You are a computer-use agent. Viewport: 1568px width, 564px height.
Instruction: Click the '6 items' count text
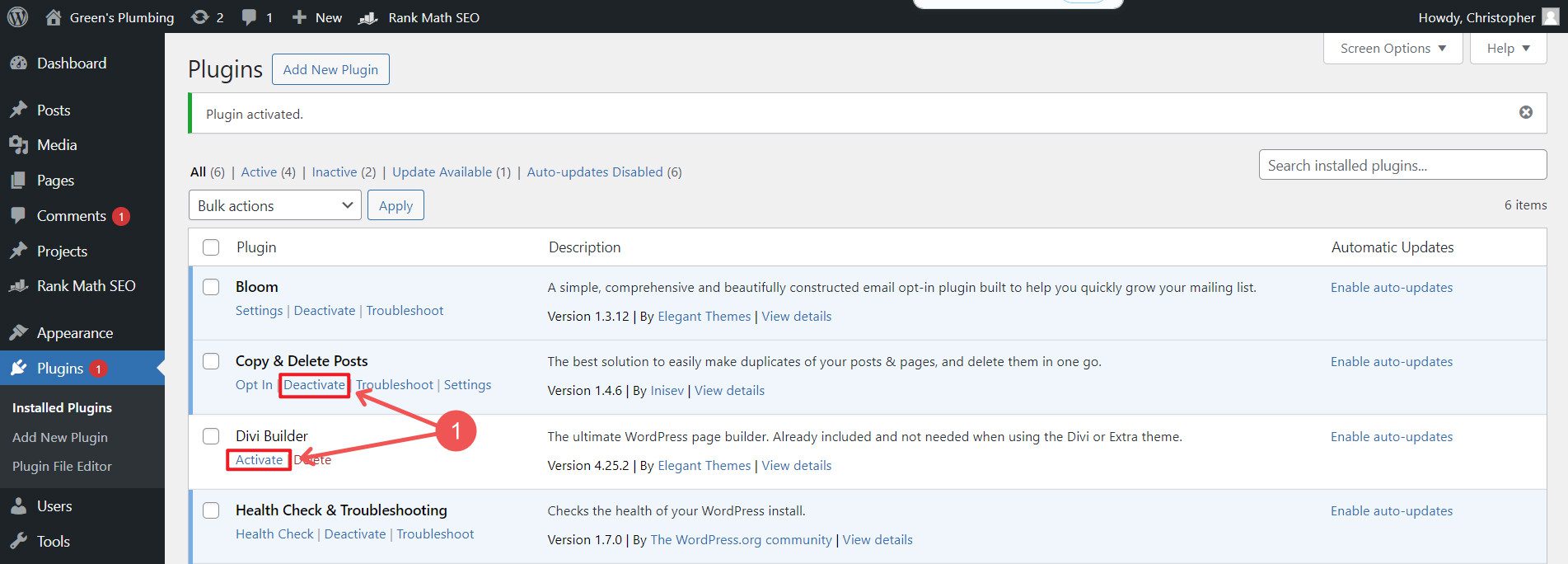(1525, 205)
